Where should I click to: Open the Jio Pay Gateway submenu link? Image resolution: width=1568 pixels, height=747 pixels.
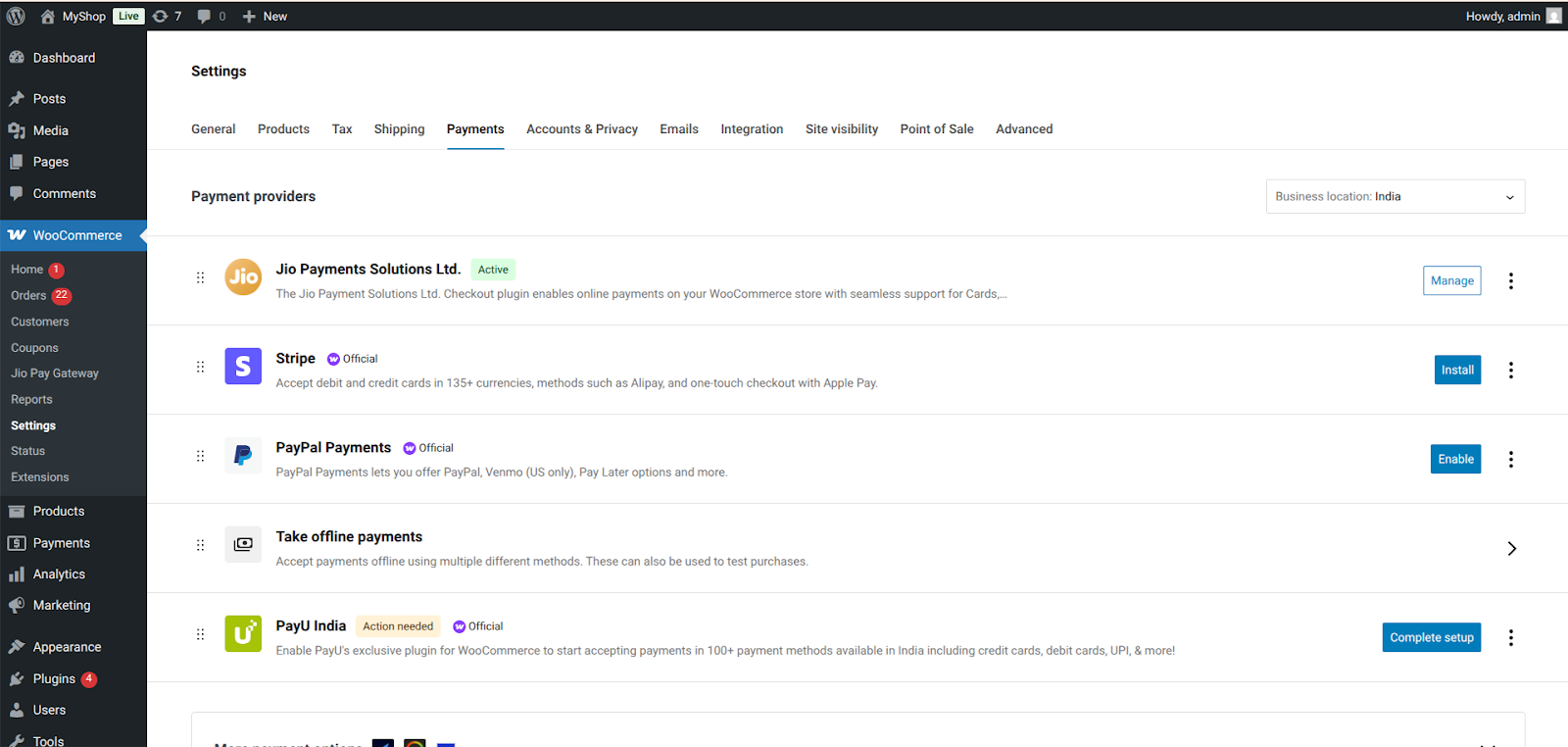coord(55,373)
